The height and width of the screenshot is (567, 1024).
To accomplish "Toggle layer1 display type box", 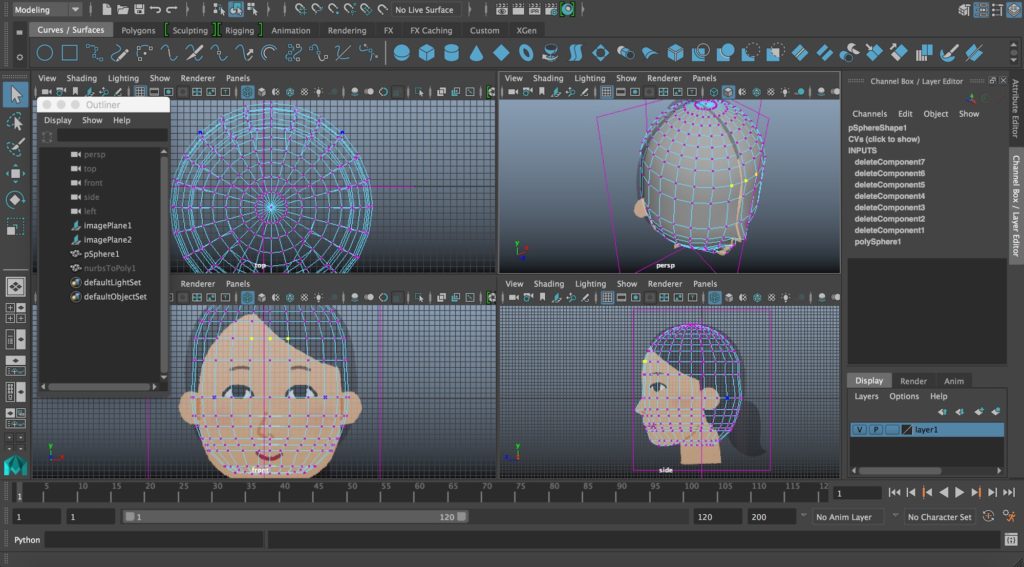I will click(891, 430).
